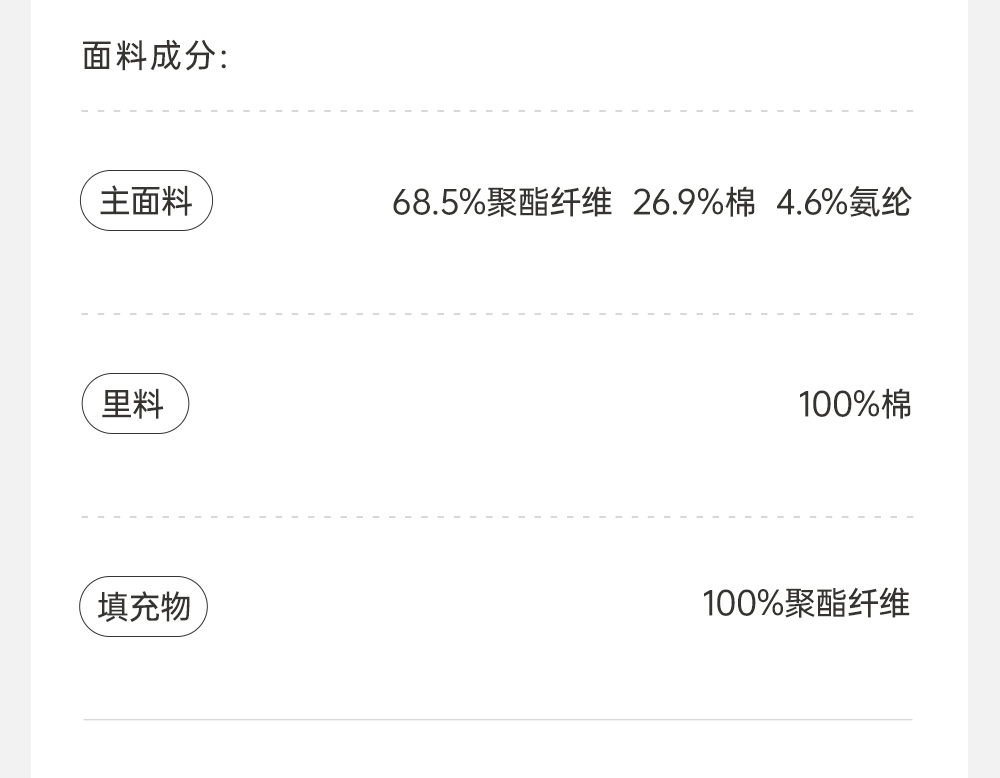1000x778 pixels.
Task: Click the 氨纶 text
Action: 880,203
